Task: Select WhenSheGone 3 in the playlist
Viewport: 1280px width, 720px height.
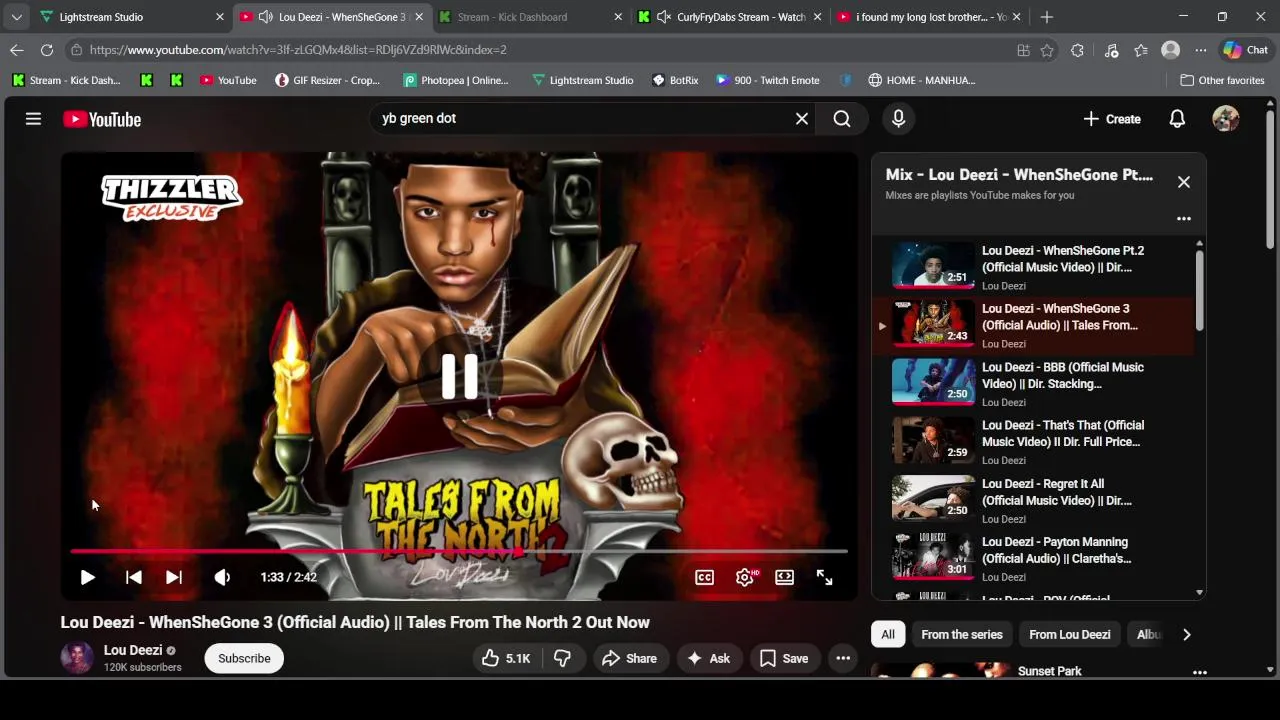Action: (1035, 325)
